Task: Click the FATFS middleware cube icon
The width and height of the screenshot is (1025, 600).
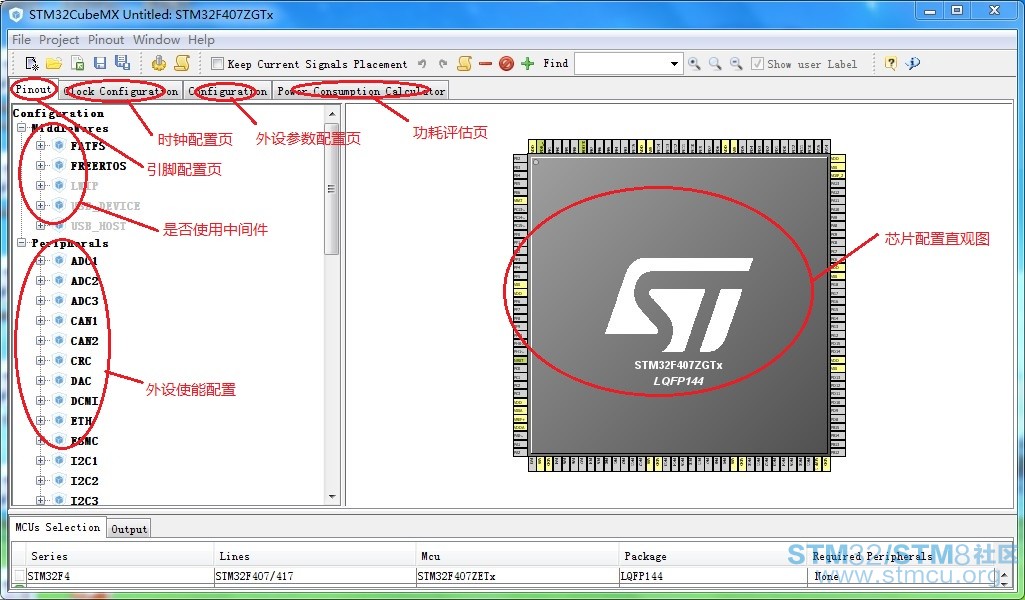Action: [x=59, y=145]
